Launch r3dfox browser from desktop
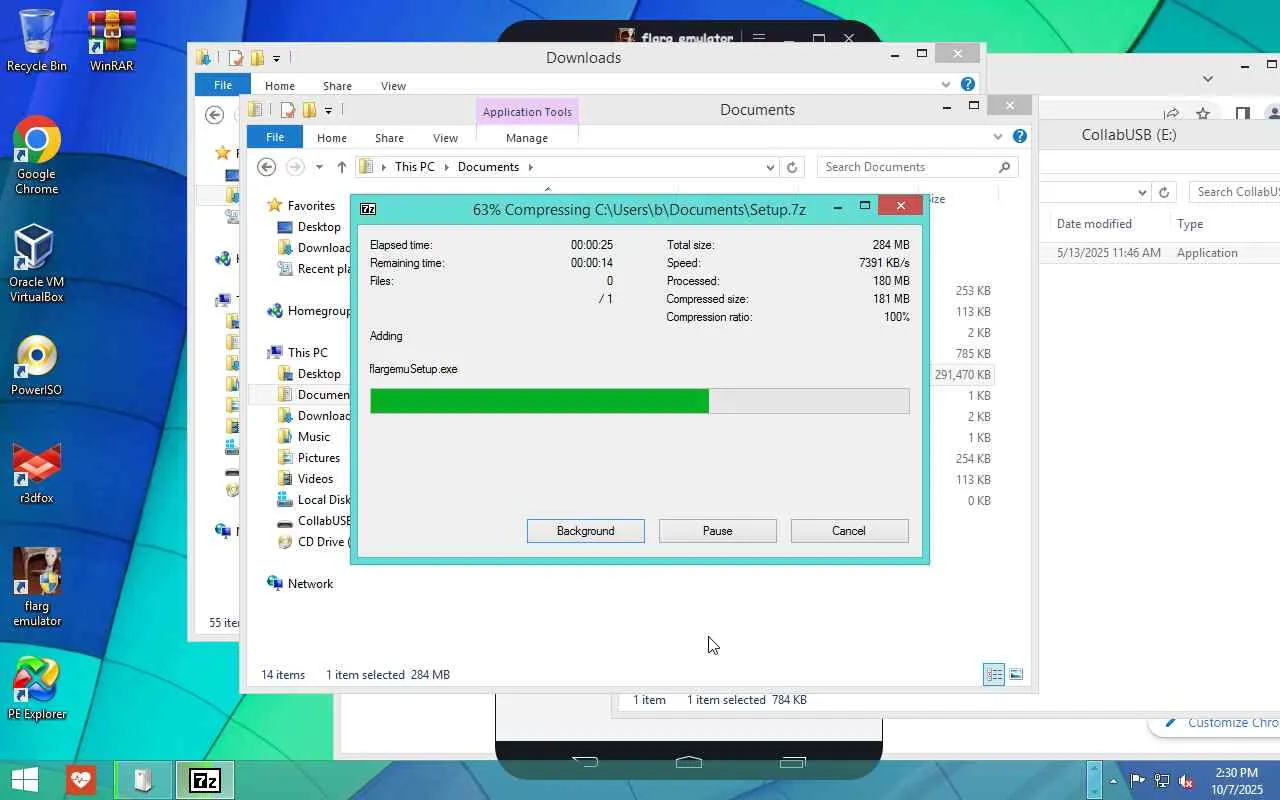 37,473
